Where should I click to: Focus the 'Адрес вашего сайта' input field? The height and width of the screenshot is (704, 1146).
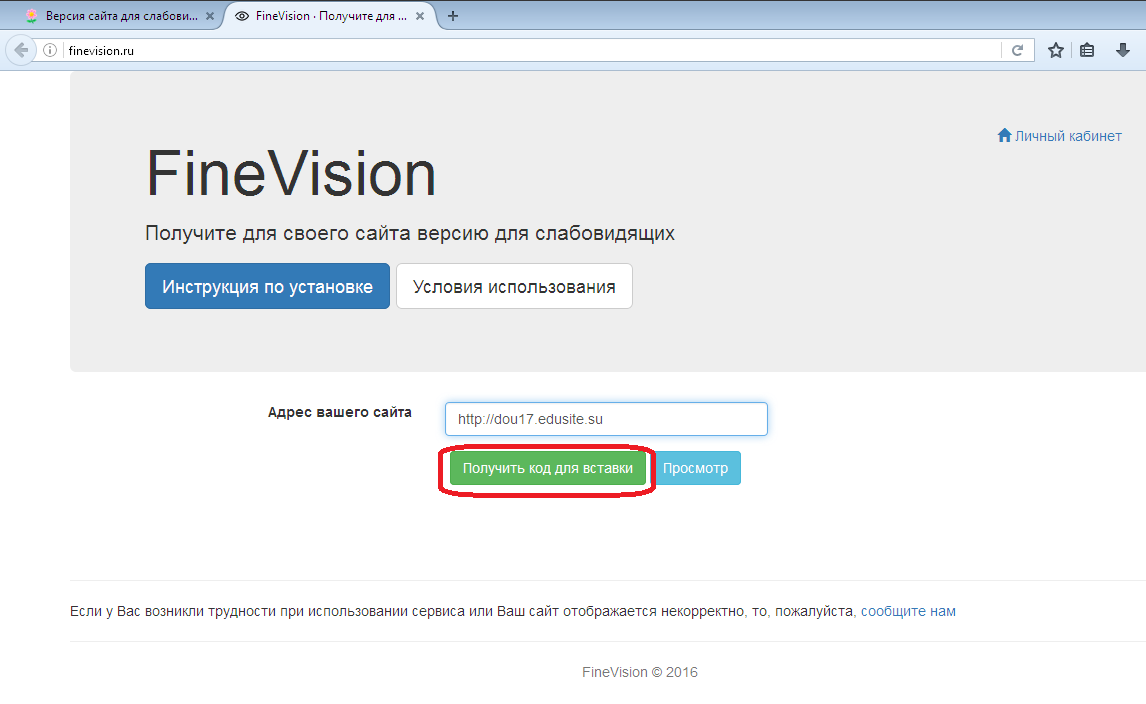[607, 419]
